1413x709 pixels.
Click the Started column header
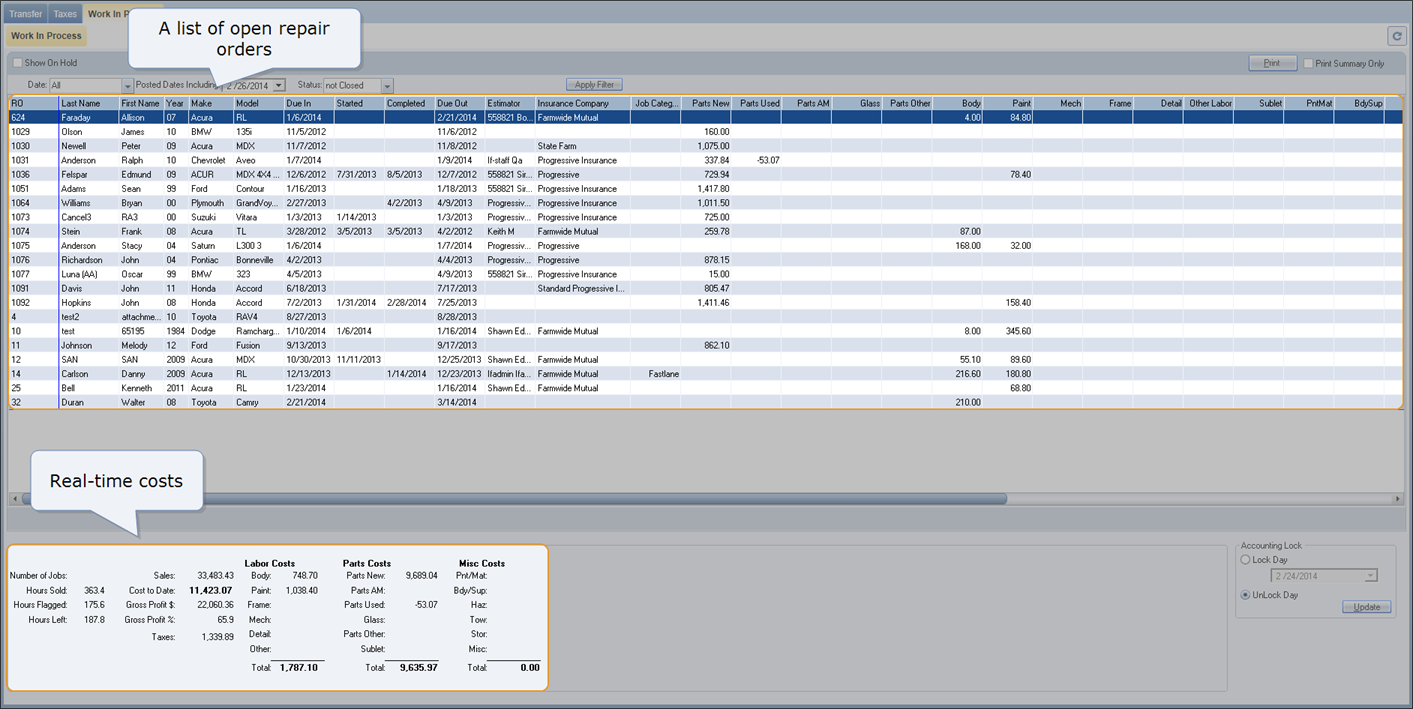(x=359, y=103)
